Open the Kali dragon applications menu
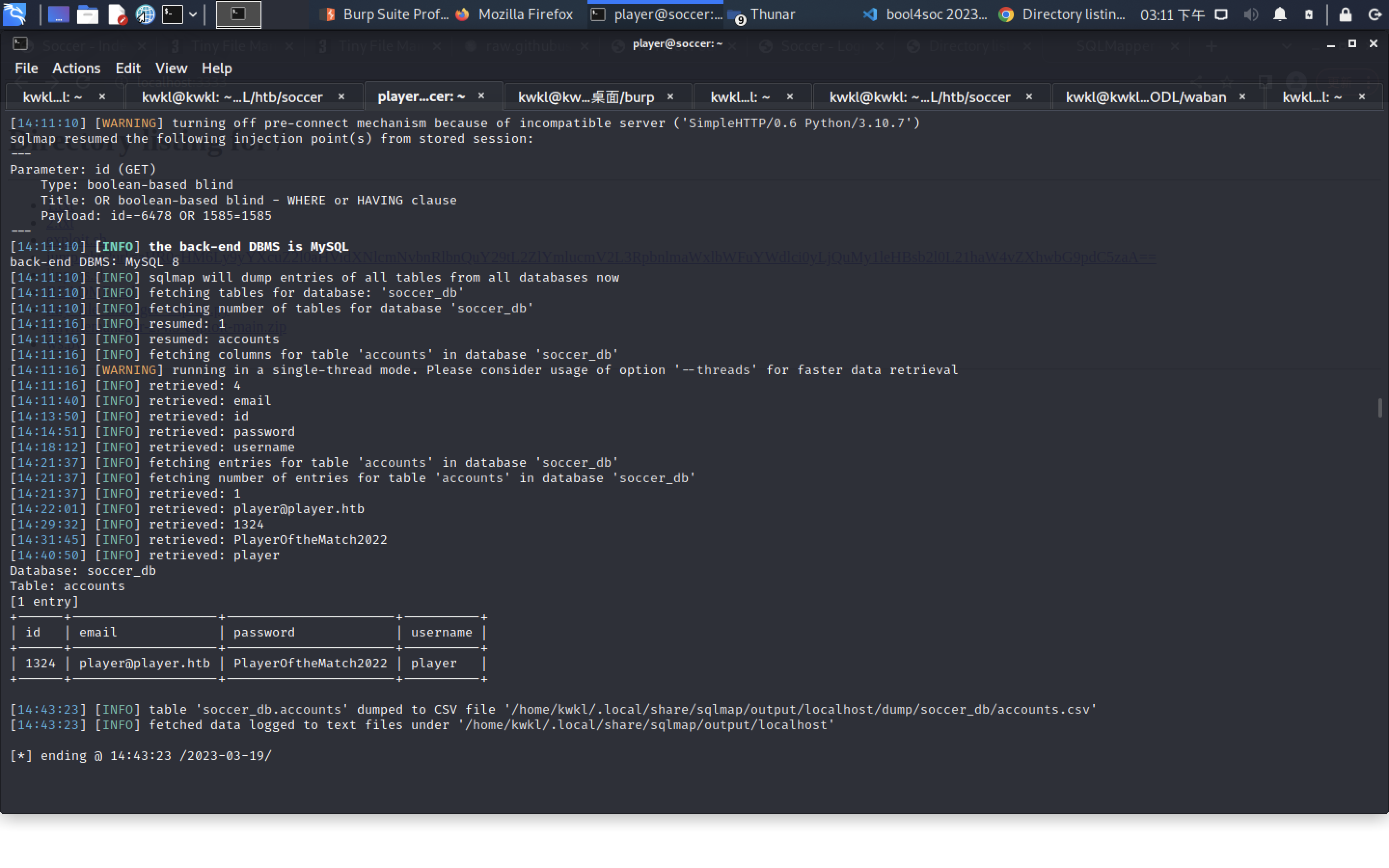 point(14,14)
